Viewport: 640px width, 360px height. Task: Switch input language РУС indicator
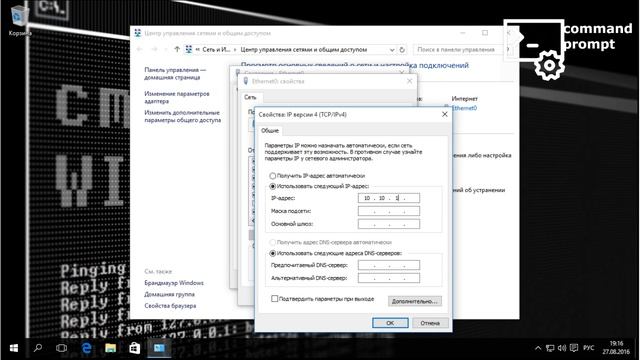pos(589,348)
